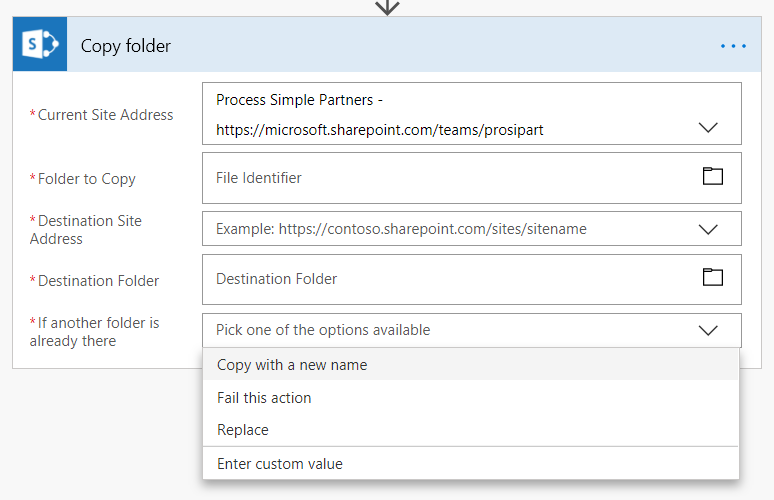Click 'Pick one of the options available' field
774x500 pixels.
tap(450, 330)
